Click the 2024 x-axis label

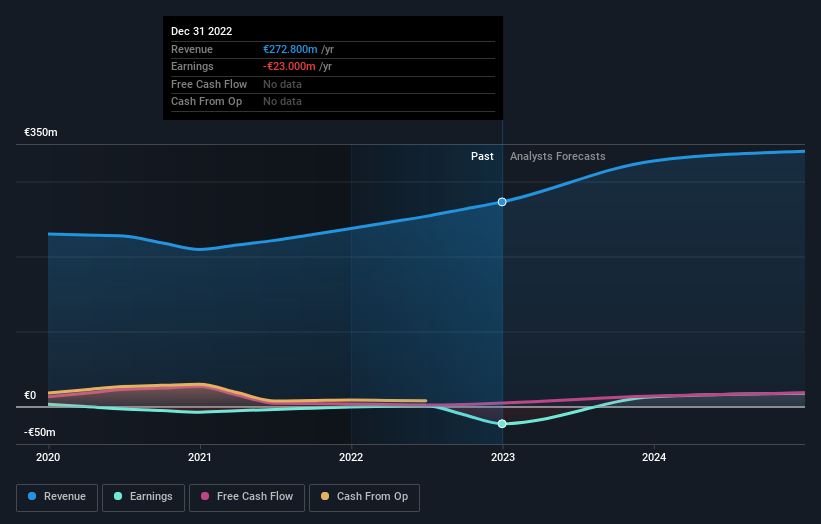(x=654, y=458)
